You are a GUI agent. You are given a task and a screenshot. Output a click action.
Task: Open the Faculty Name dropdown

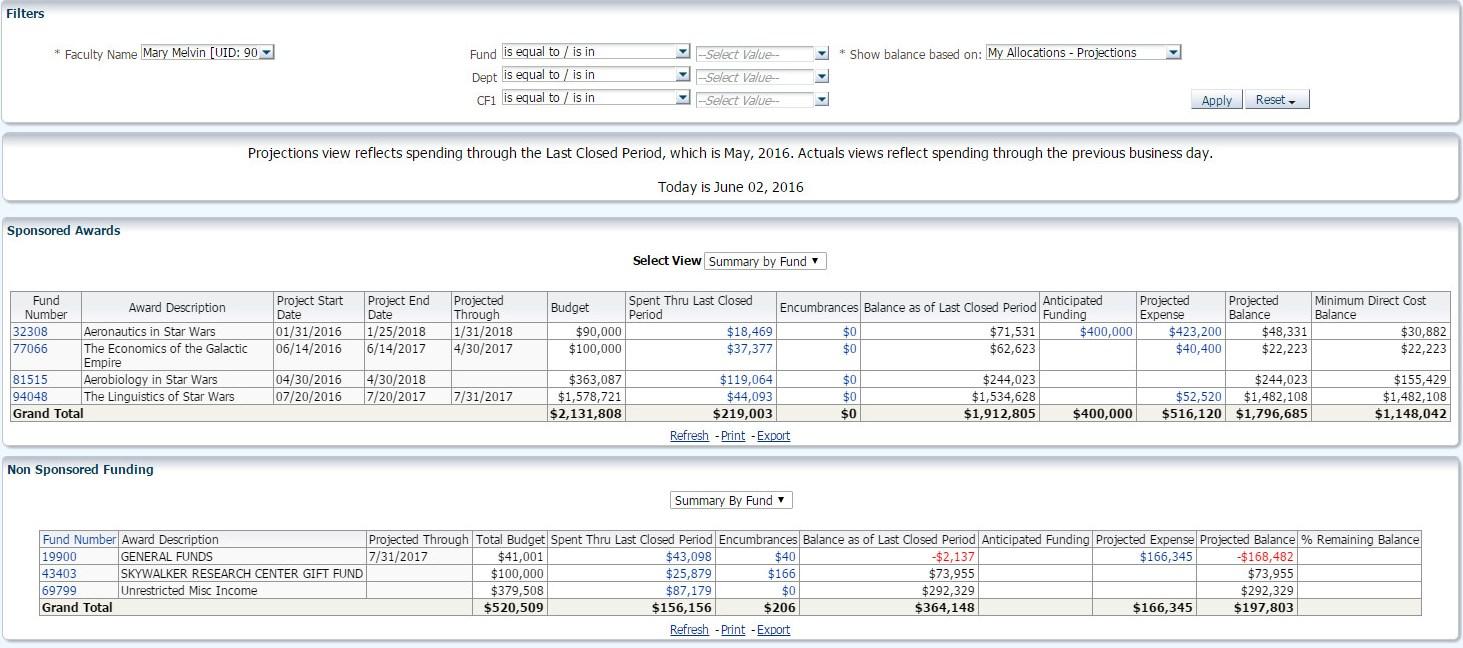pyautogui.click(x=207, y=52)
